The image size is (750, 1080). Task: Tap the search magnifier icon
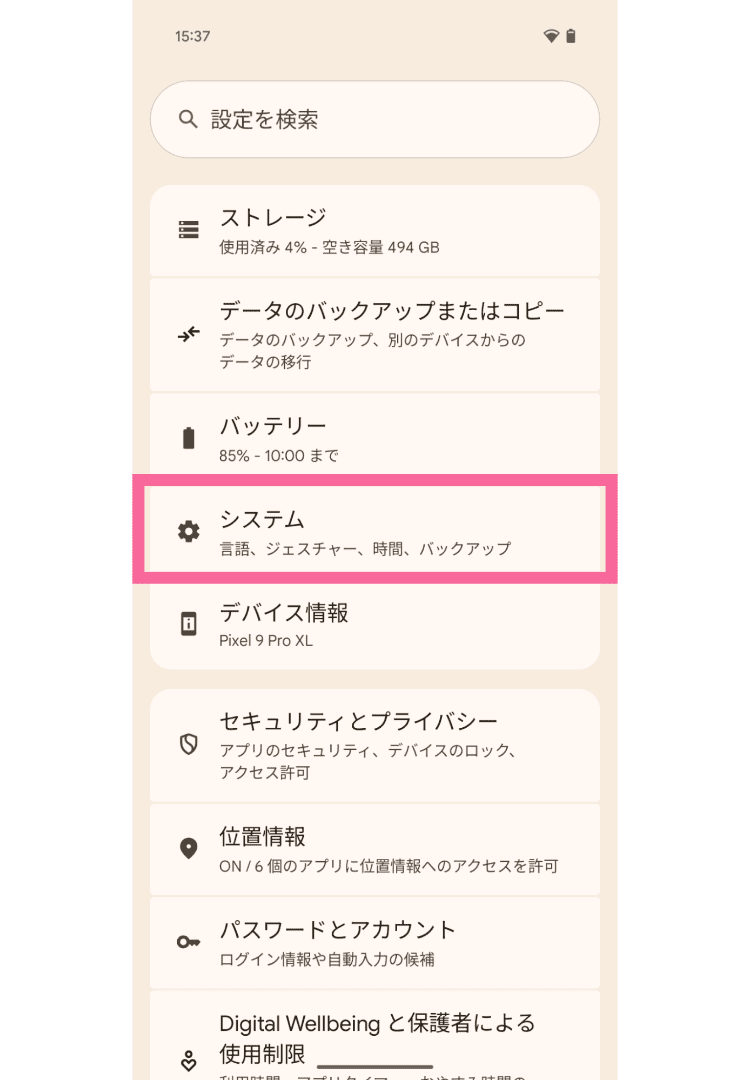click(x=188, y=120)
